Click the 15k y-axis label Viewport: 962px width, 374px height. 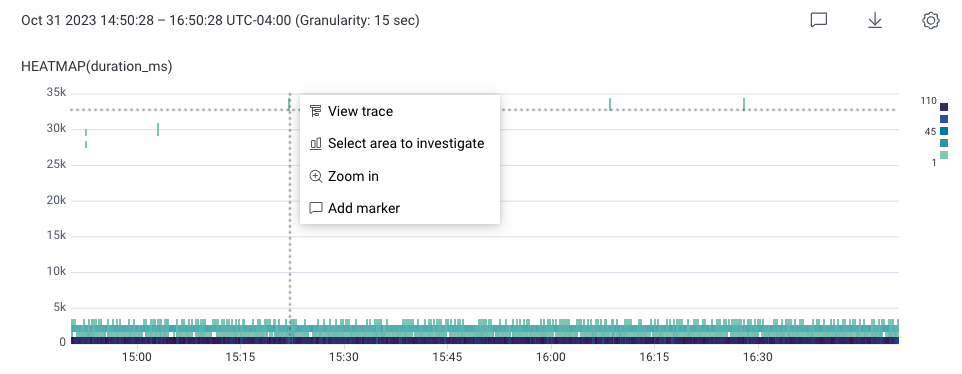[56, 235]
